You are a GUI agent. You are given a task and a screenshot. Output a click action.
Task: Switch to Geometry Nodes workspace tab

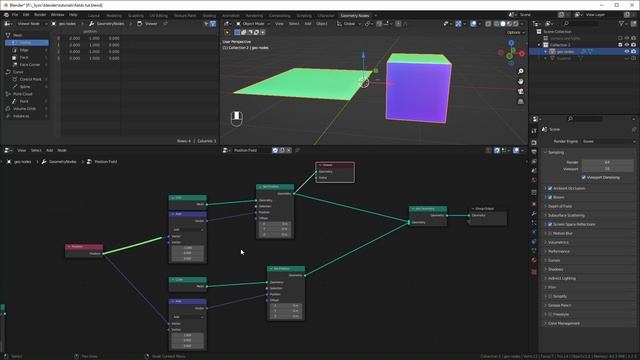tap(355, 16)
